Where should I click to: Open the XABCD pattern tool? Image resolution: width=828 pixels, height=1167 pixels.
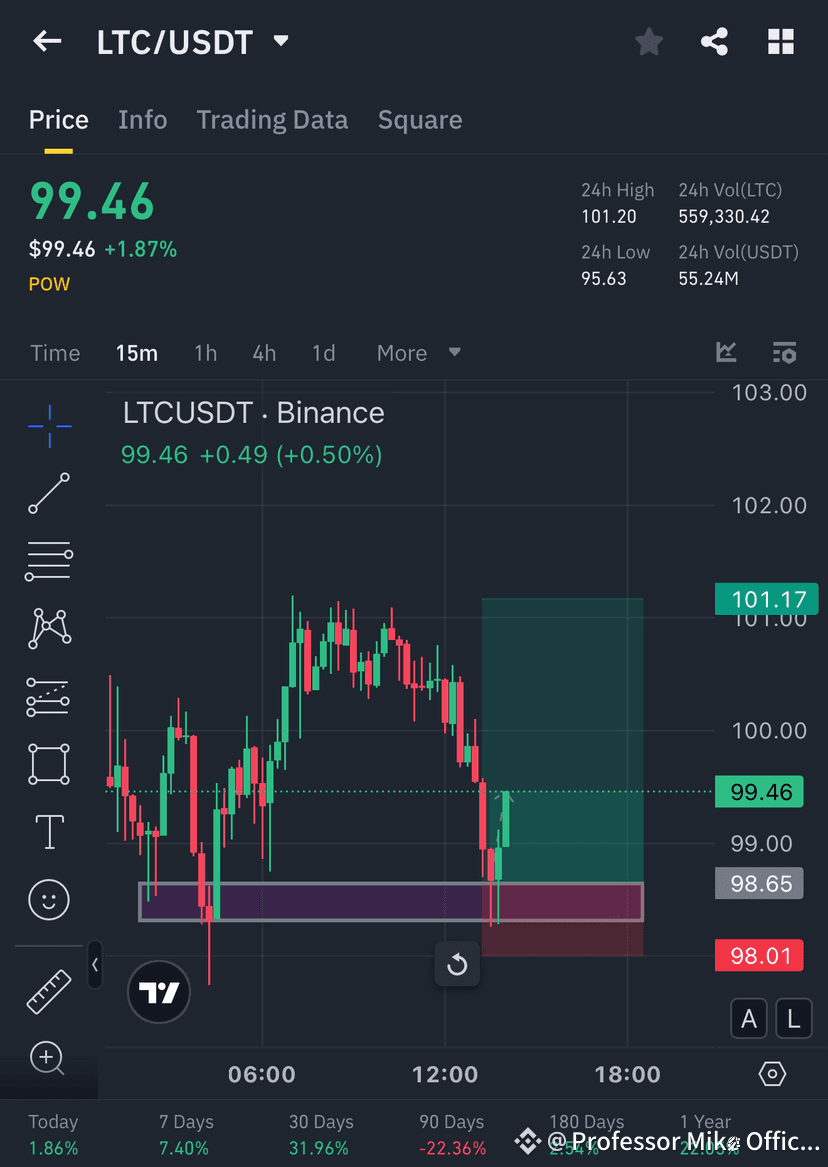pyautogui.click(x=47, y=628)
